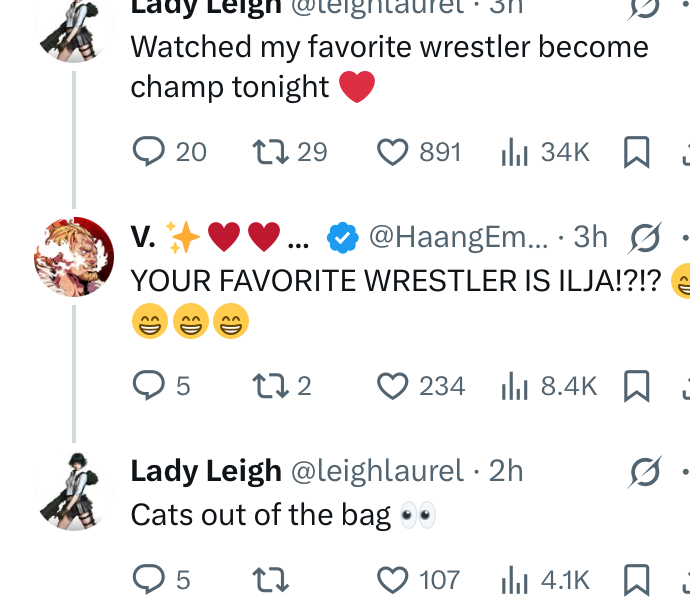View analytics showing 34K views
Viewport: 690px width, 597px height.
coord(513,152)
